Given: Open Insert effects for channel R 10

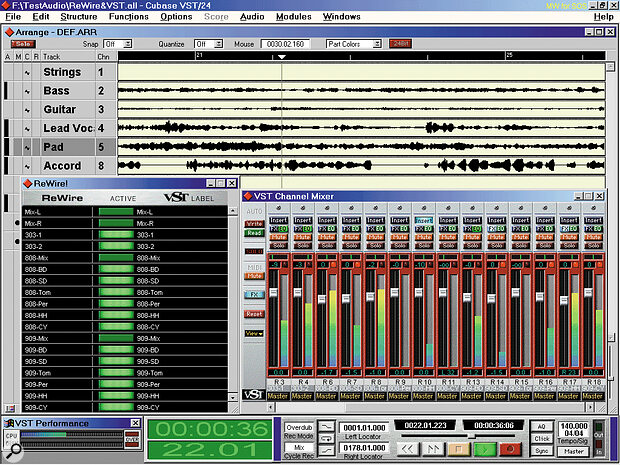Looking at the screenshot, I should tap(423, 220).
